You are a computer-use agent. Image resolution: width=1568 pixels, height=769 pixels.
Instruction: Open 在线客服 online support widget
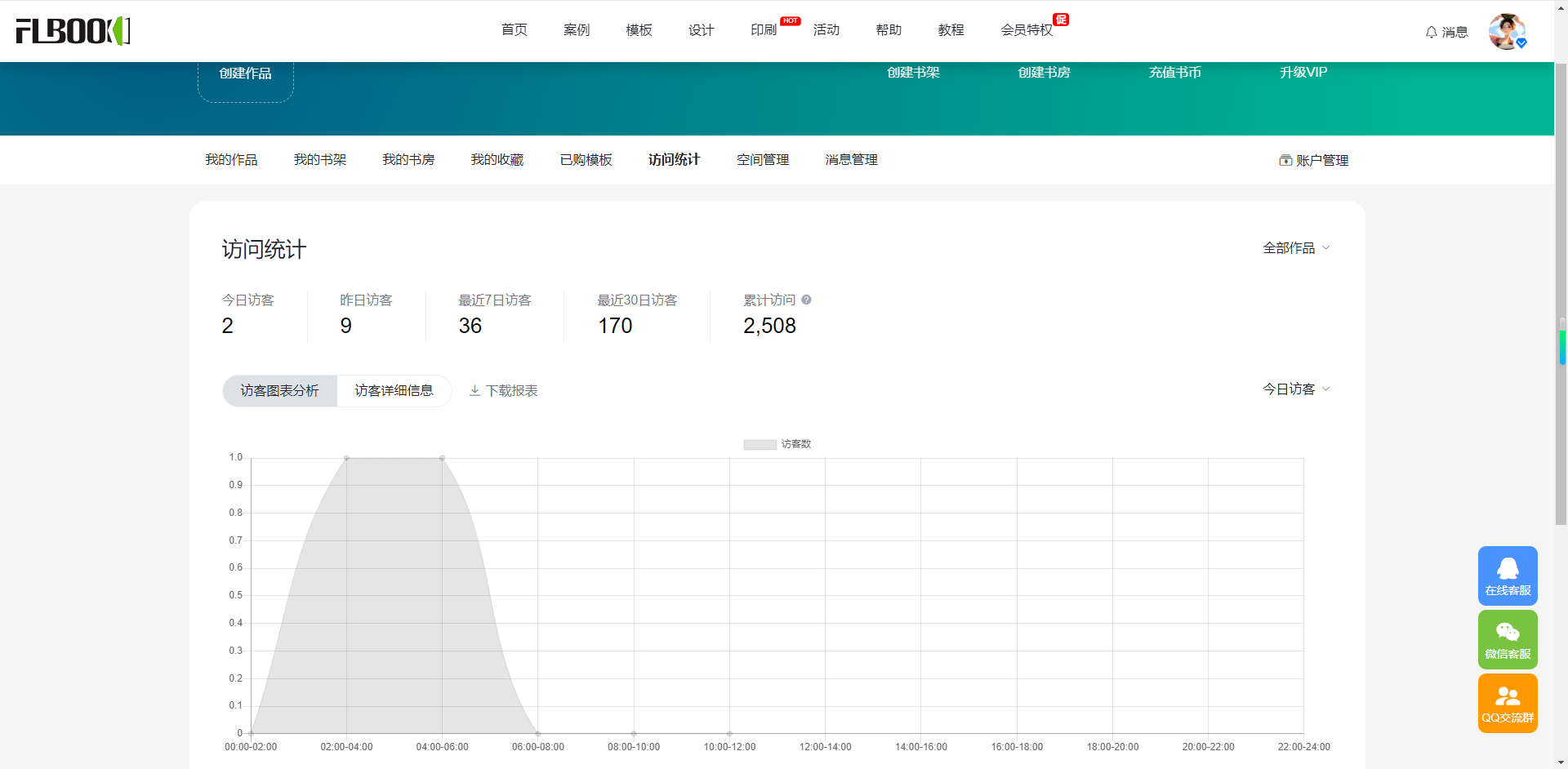pos(1507,576)
